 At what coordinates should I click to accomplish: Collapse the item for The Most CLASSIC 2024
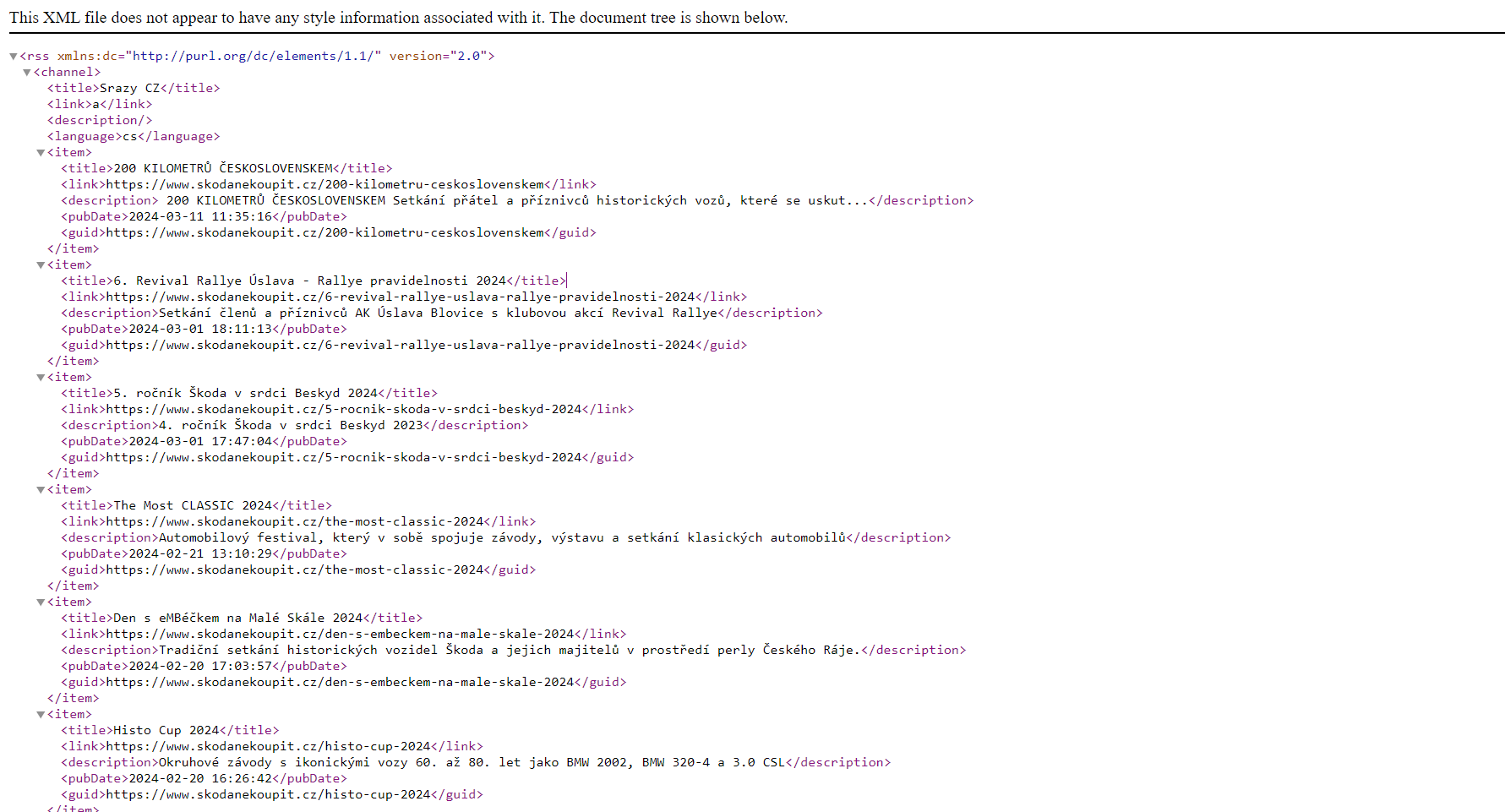[x=41, y=490]
